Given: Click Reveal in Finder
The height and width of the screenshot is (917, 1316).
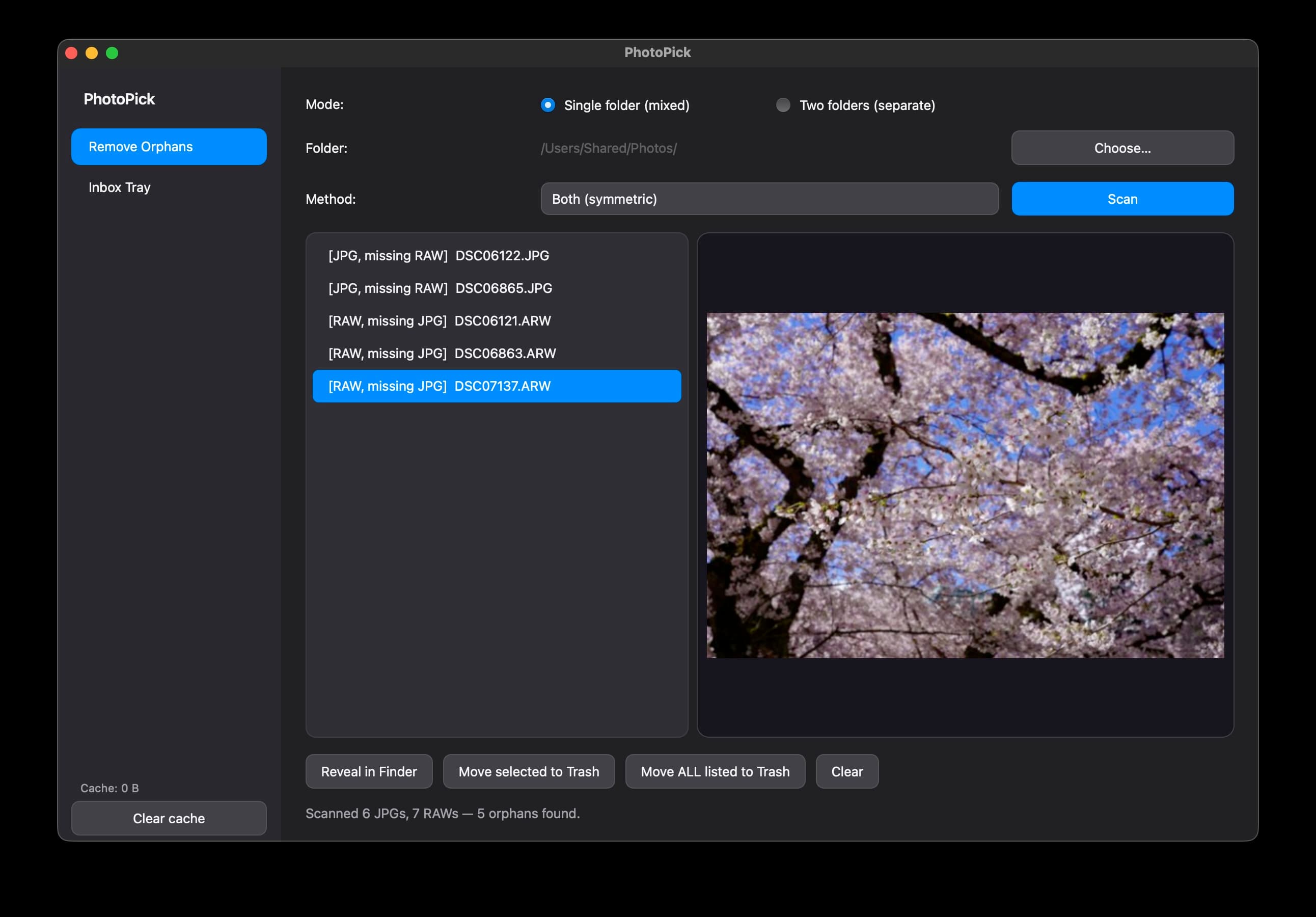Looking at the screenshot, I should [369, 771].
